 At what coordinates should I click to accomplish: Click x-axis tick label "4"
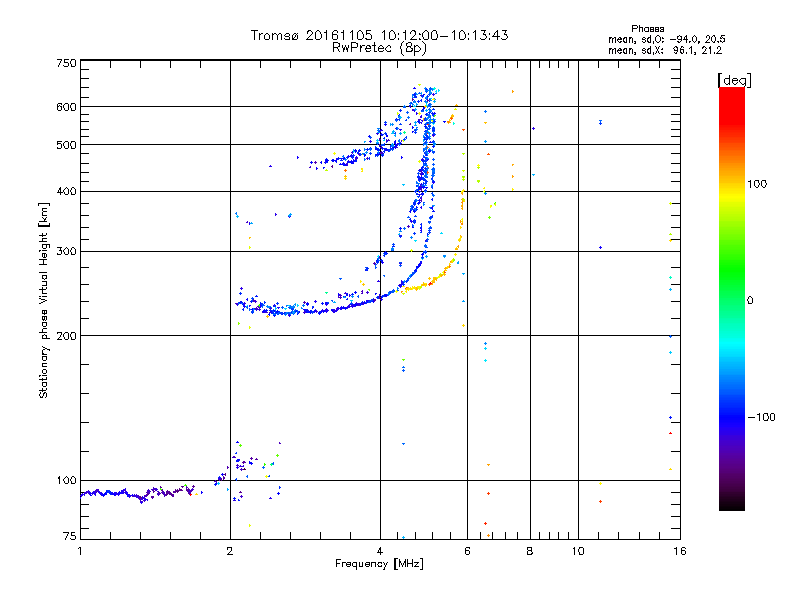[x=380, y=551]
